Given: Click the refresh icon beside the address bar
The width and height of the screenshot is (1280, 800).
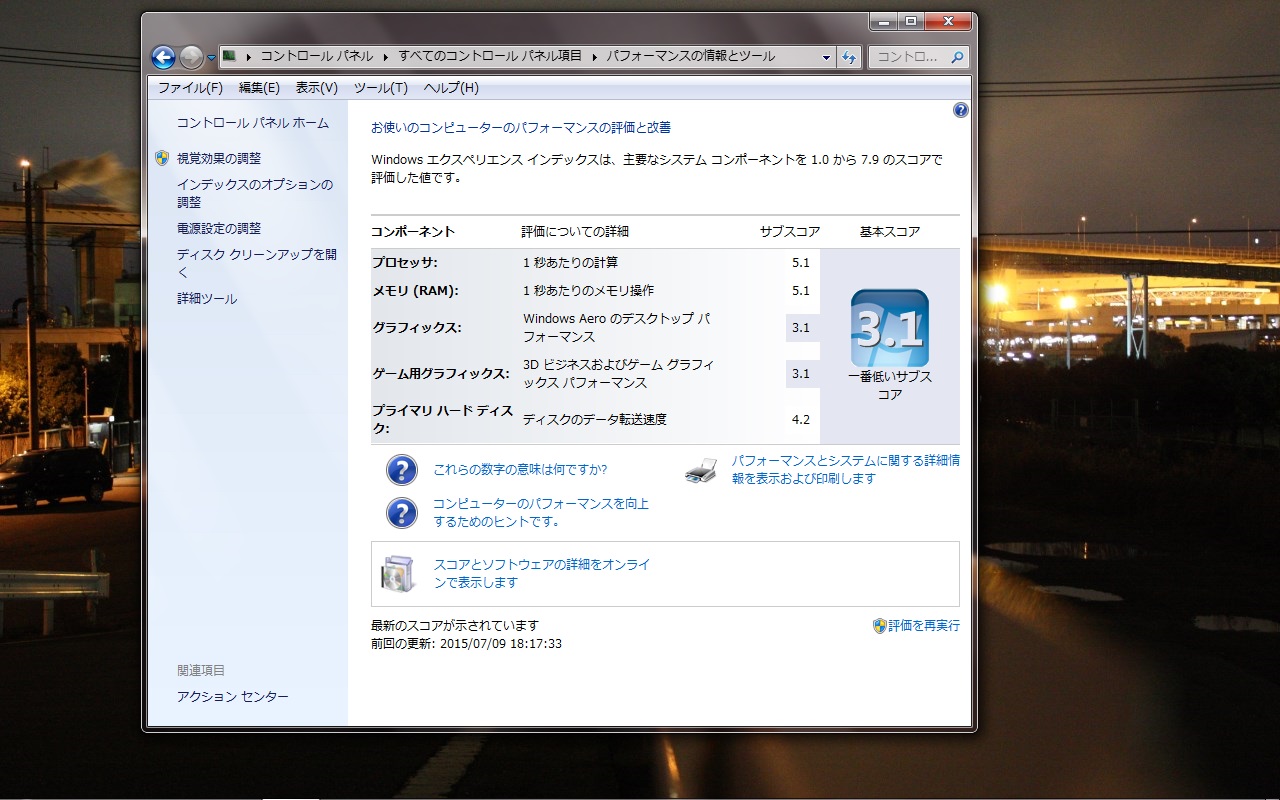Looking at the screenshot, I should (849, 57).
